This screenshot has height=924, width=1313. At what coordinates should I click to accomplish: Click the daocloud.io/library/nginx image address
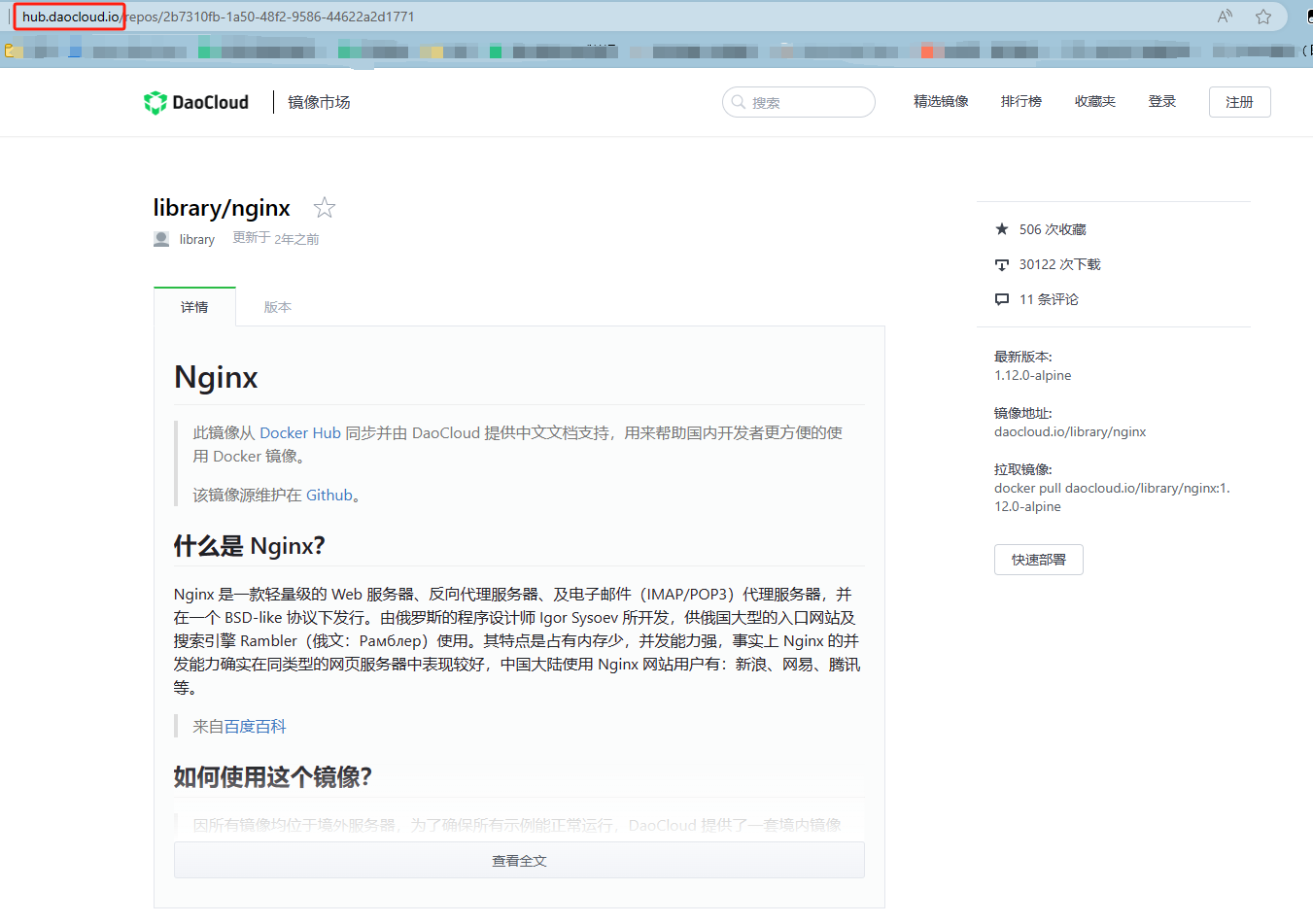pos(1070,432)
